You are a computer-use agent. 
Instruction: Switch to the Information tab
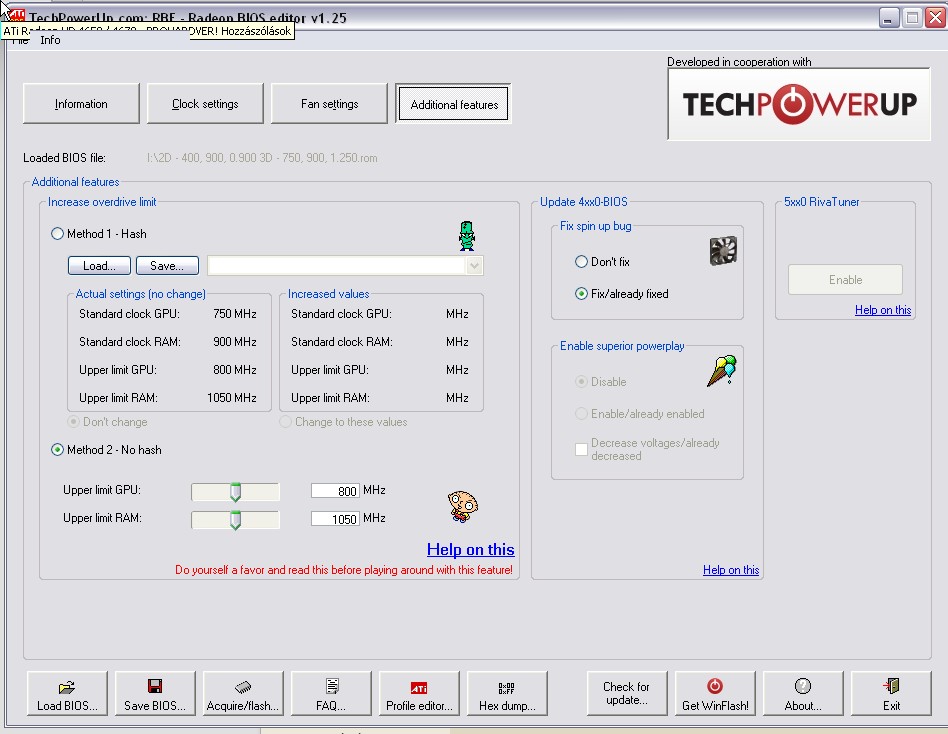81,104
